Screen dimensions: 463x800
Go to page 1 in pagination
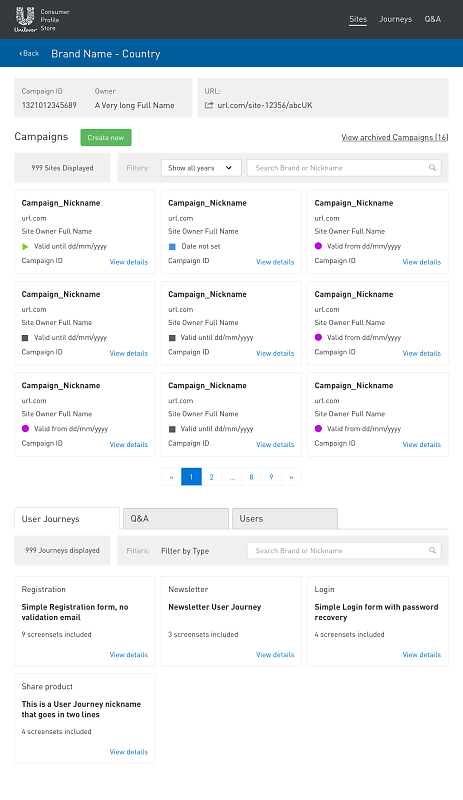click(191, 477)
